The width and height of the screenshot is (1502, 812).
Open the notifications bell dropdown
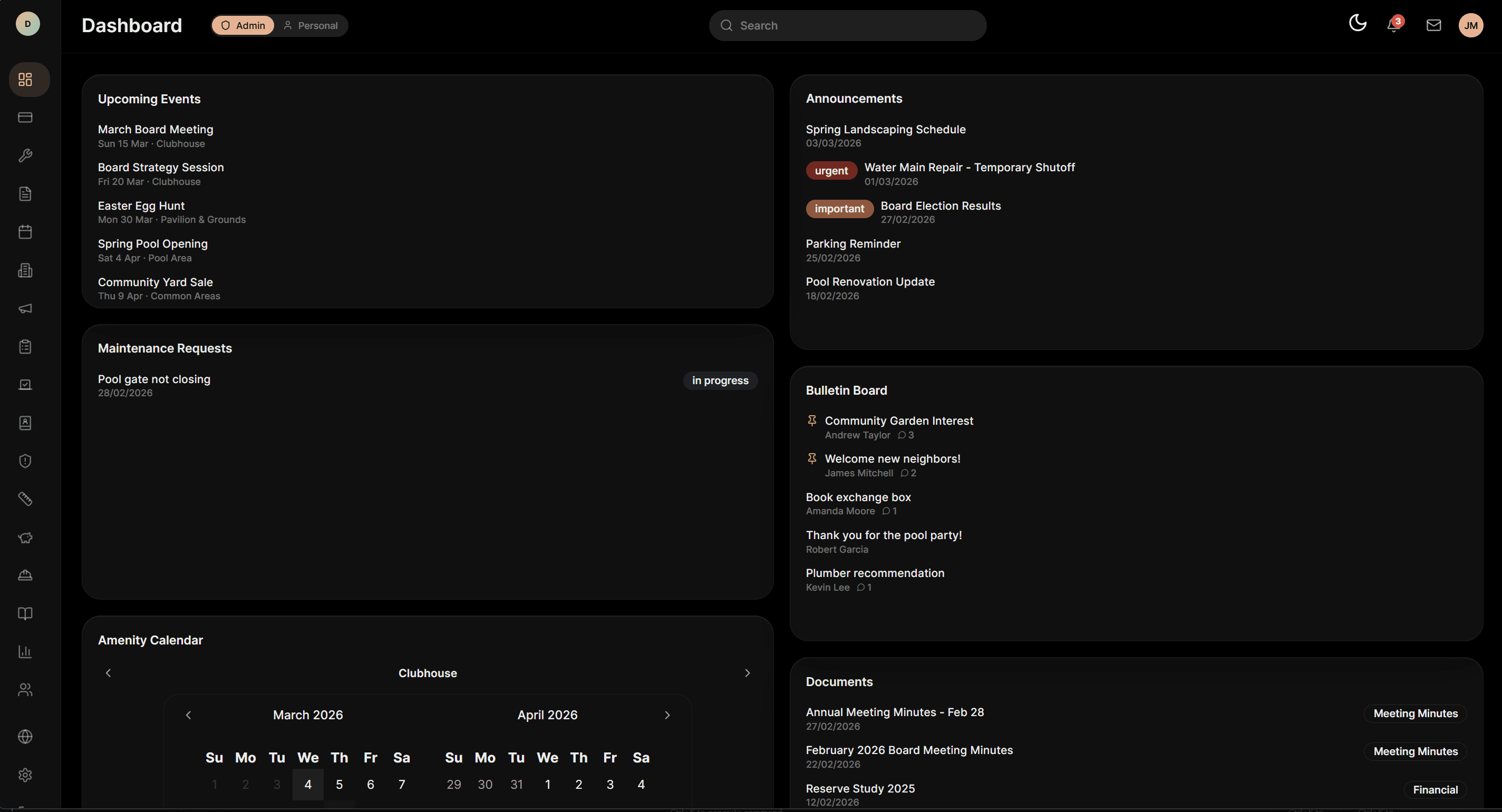(x=1392, y=25)
